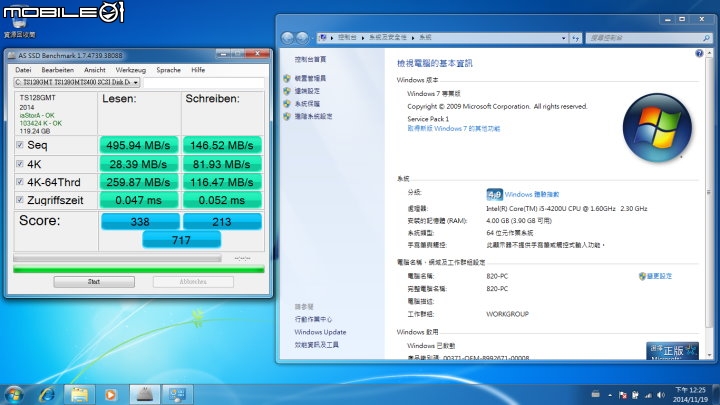
Task: Select the 4K read result 28.39 MB/s
Action: (139, 164)
